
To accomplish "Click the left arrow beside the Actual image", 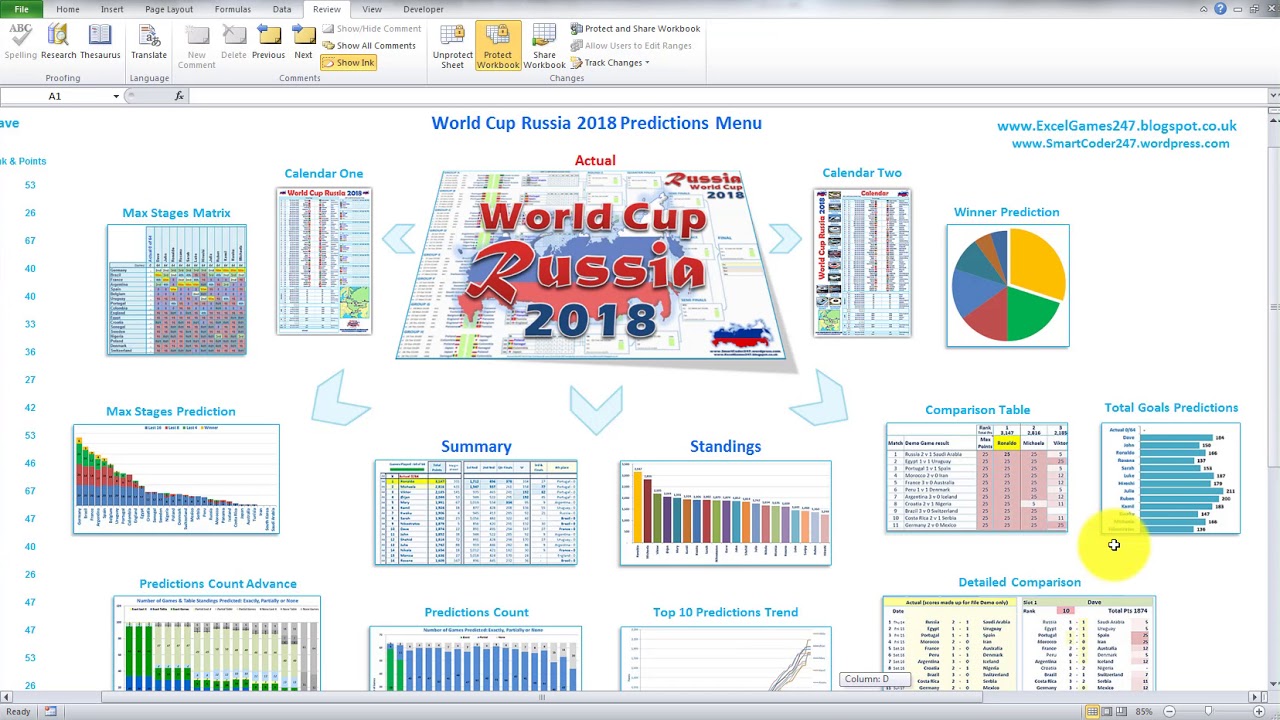I will (x=398, y=238).
